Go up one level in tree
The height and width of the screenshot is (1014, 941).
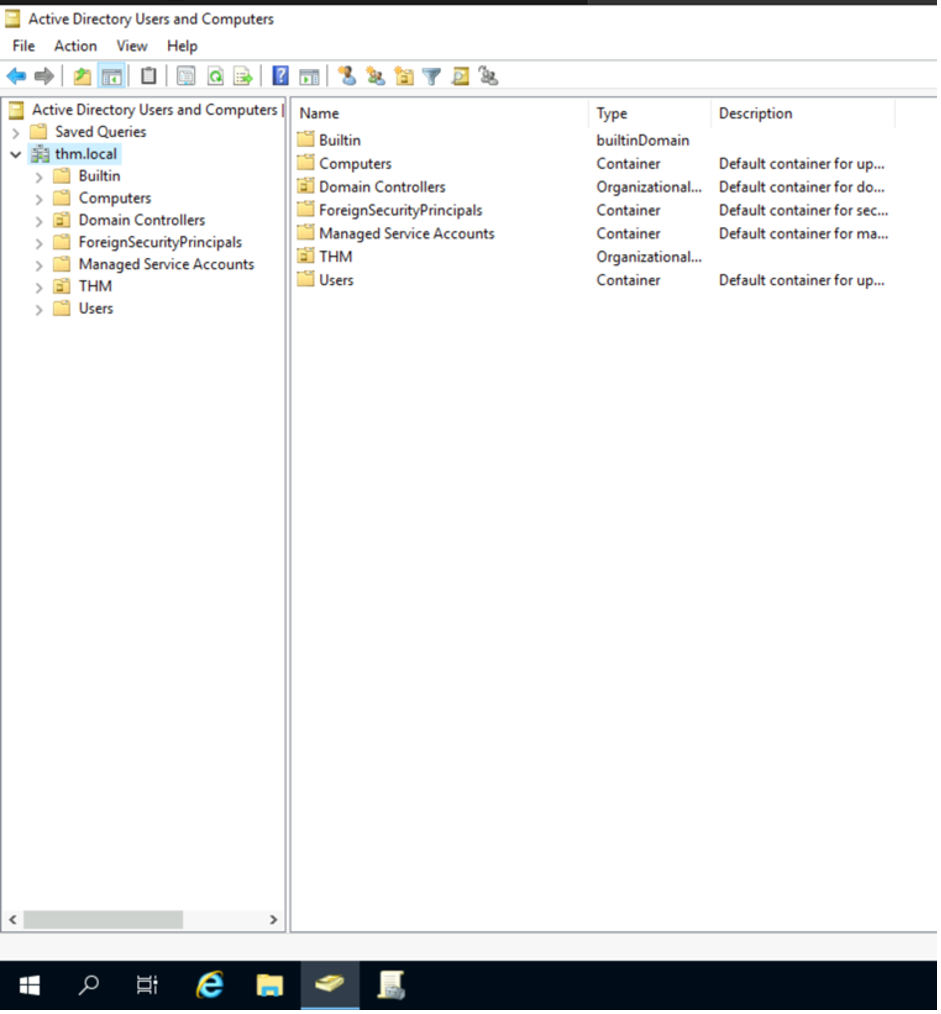[x=82, y=77]
